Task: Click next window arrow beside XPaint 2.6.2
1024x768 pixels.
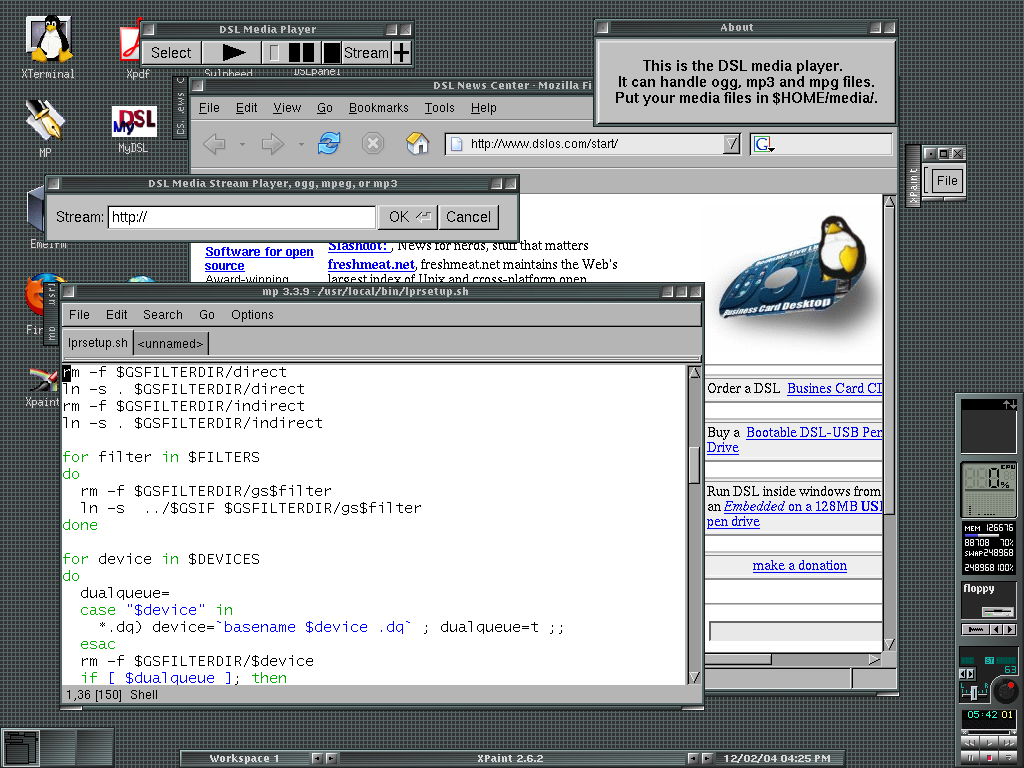Action: [x=707, y=758]
